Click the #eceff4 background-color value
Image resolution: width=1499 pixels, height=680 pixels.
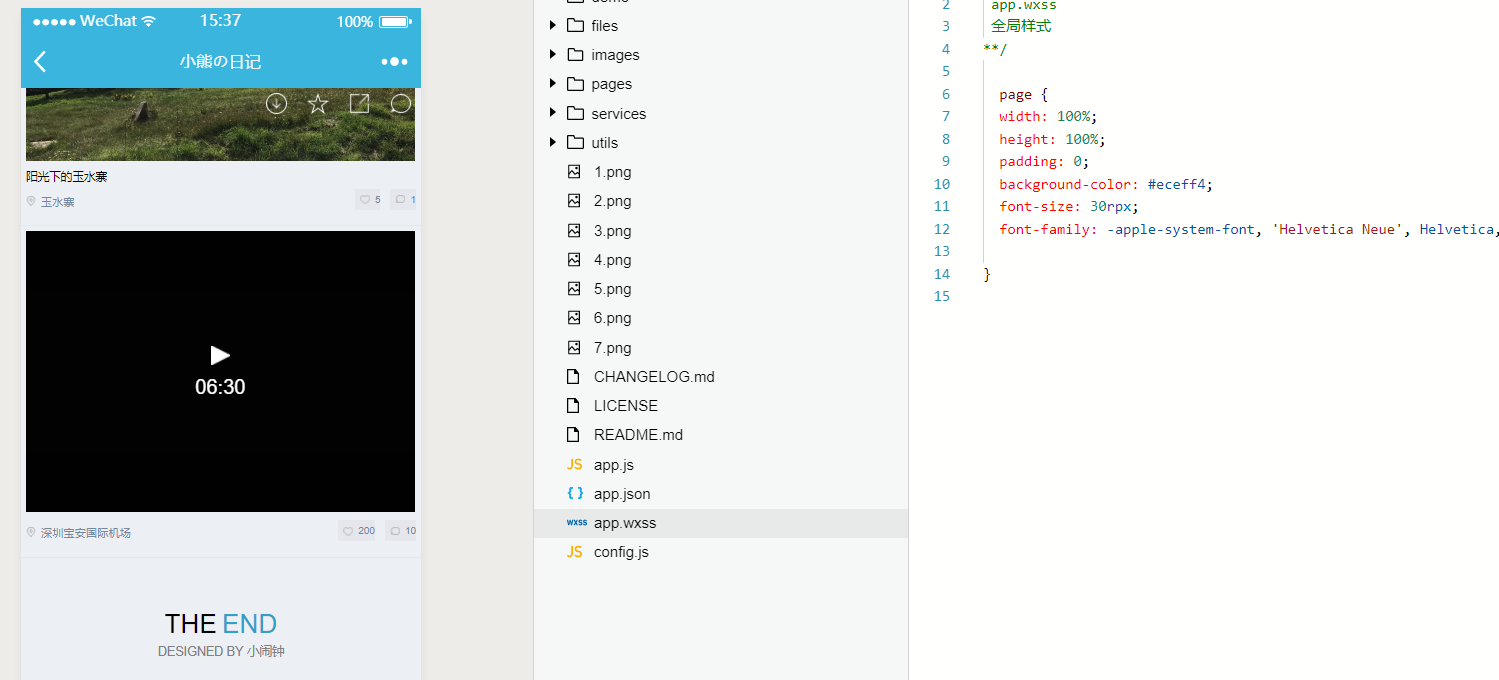click(1177, 184)
